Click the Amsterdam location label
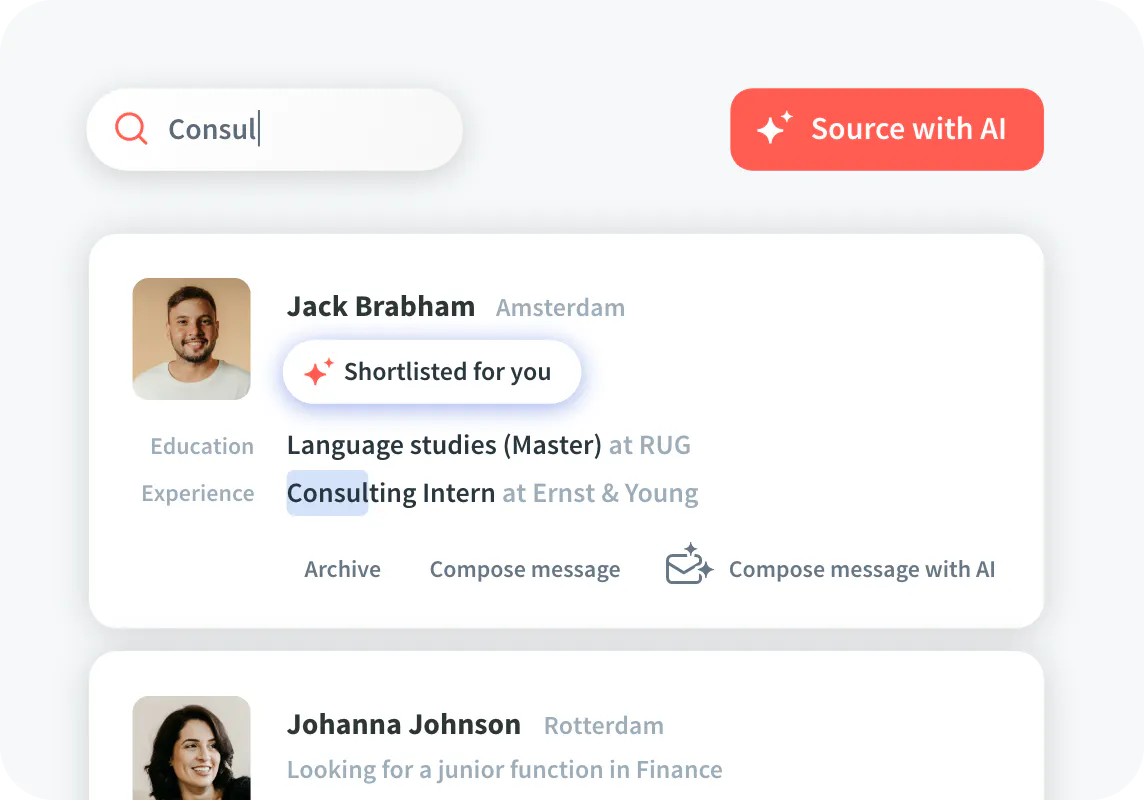The height and width of the screenshot is (800, 1144). coord(560,307)
